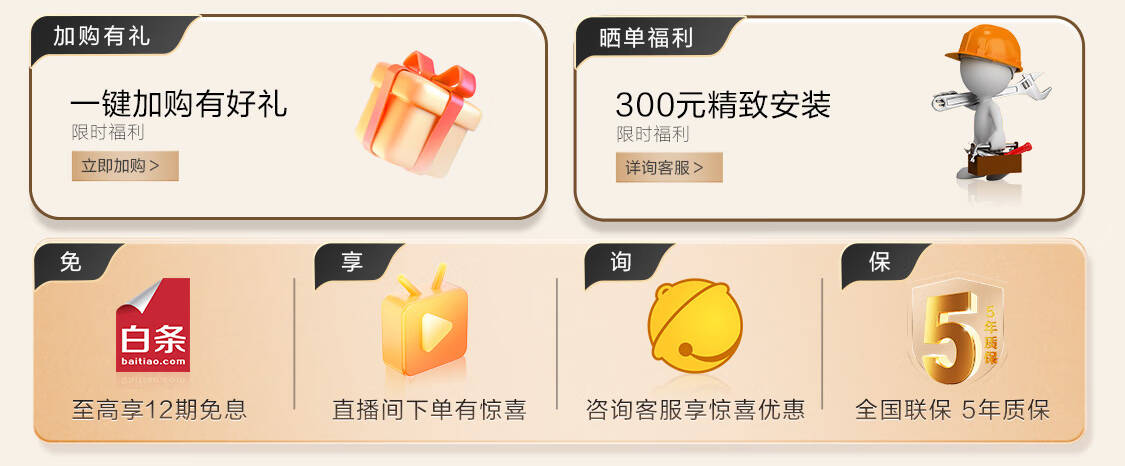
Task: Click the 免 corner tag
Action: (70, 262)
